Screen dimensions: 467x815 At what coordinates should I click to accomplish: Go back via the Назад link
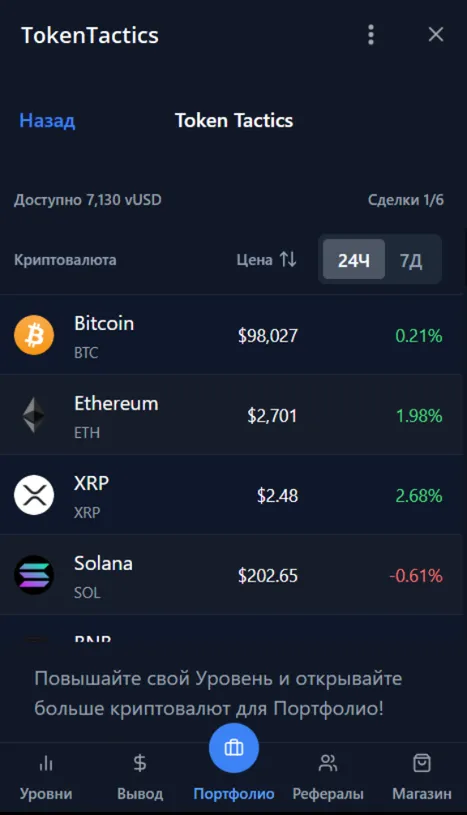tap(47, 121)
